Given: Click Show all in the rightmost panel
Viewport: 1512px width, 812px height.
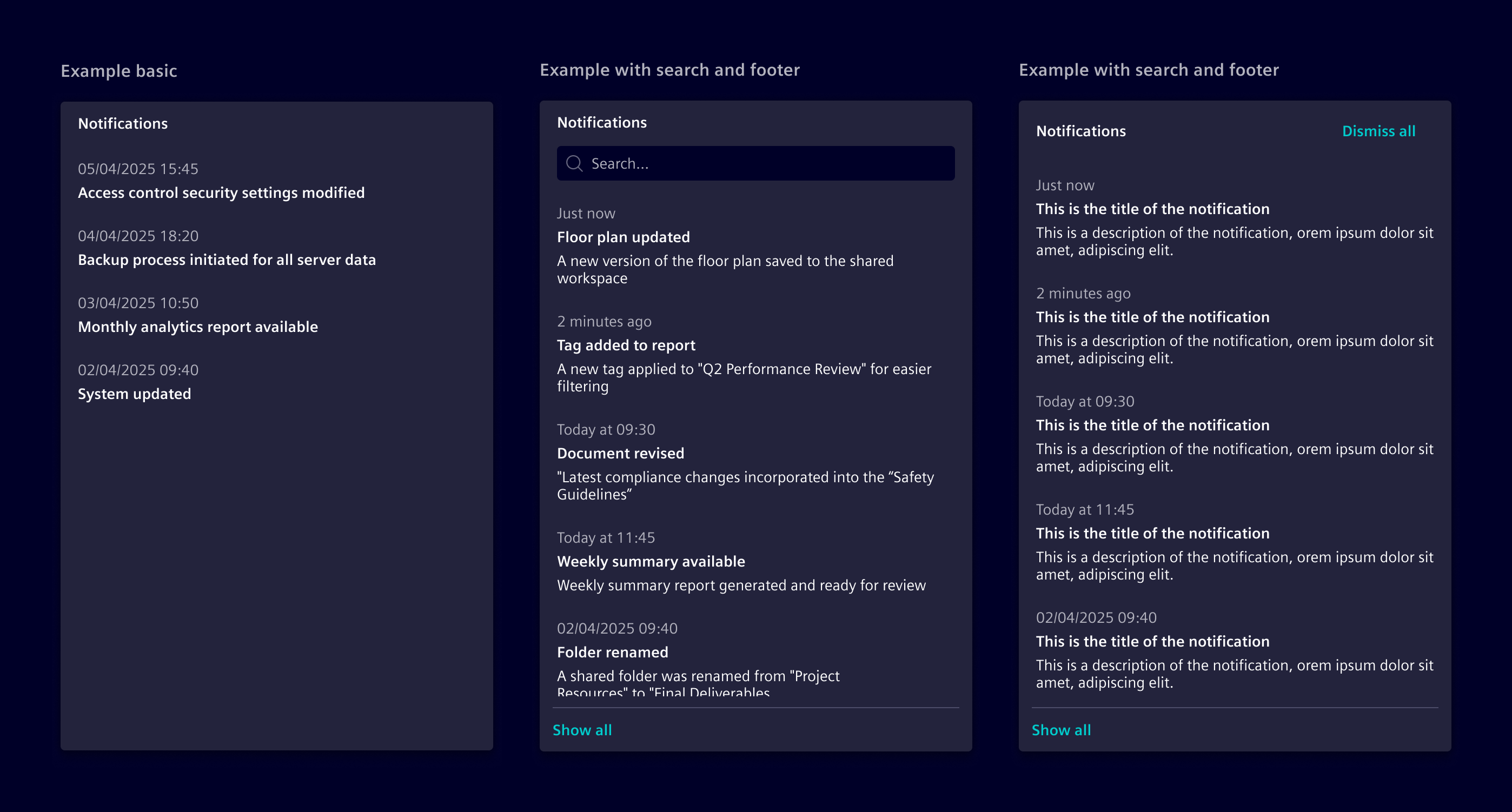Looking at the screenshot, I should point(1061,729).
